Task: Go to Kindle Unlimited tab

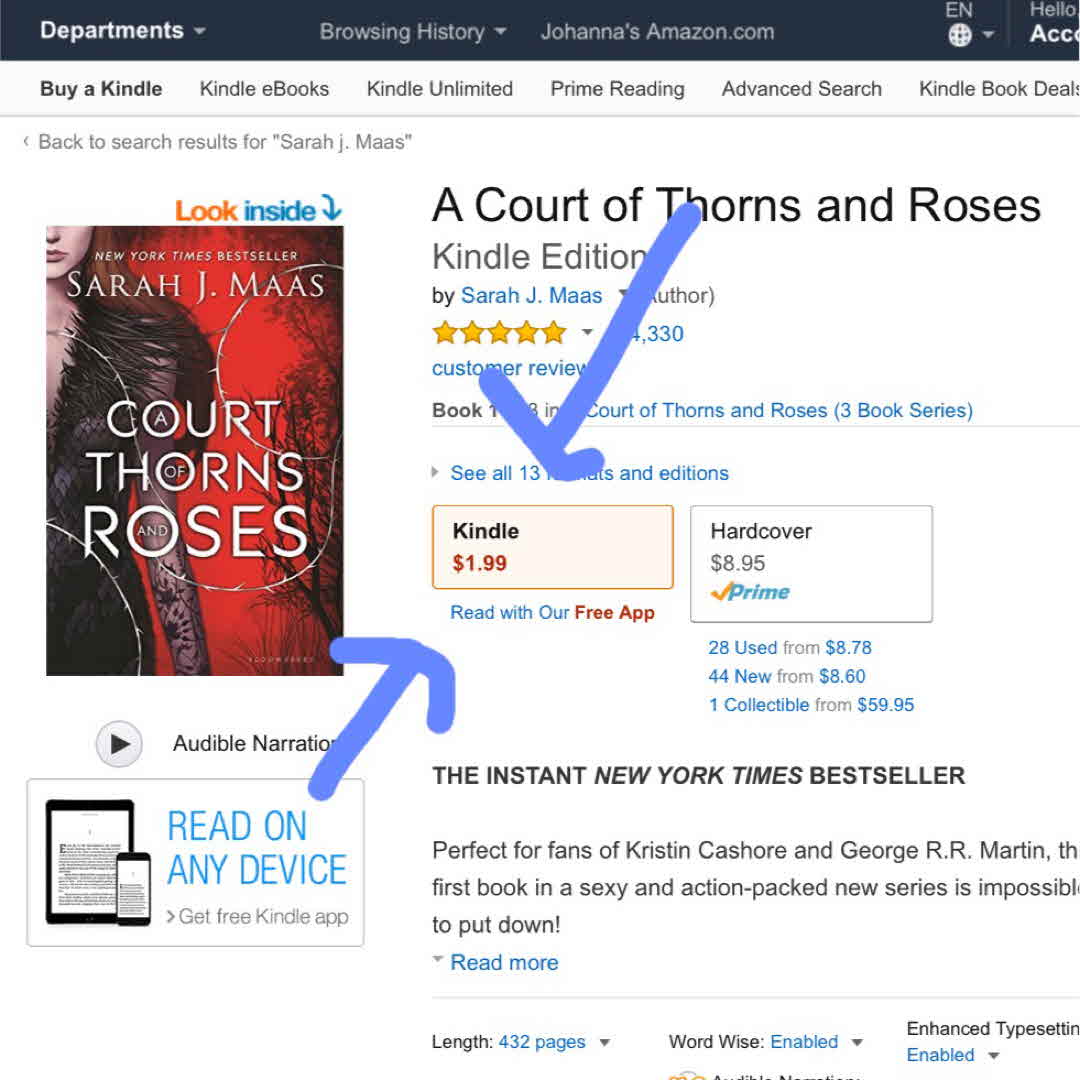Action: 439,89
